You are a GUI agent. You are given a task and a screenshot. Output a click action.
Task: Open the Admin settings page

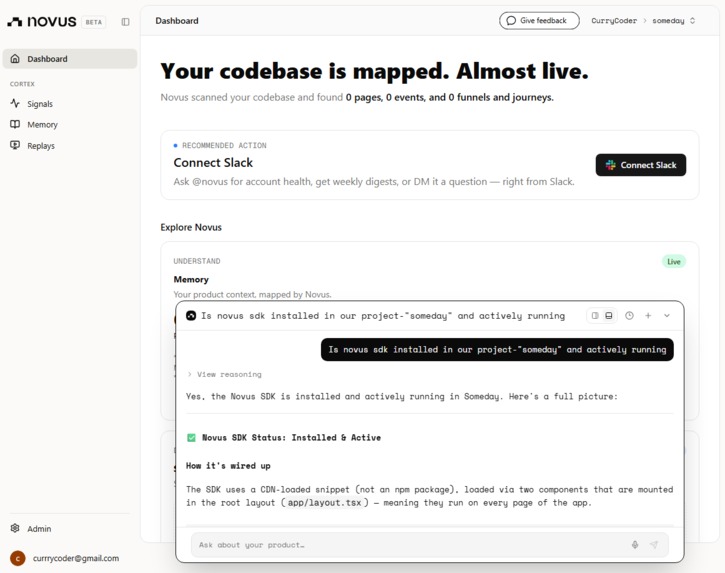point(70,529)
